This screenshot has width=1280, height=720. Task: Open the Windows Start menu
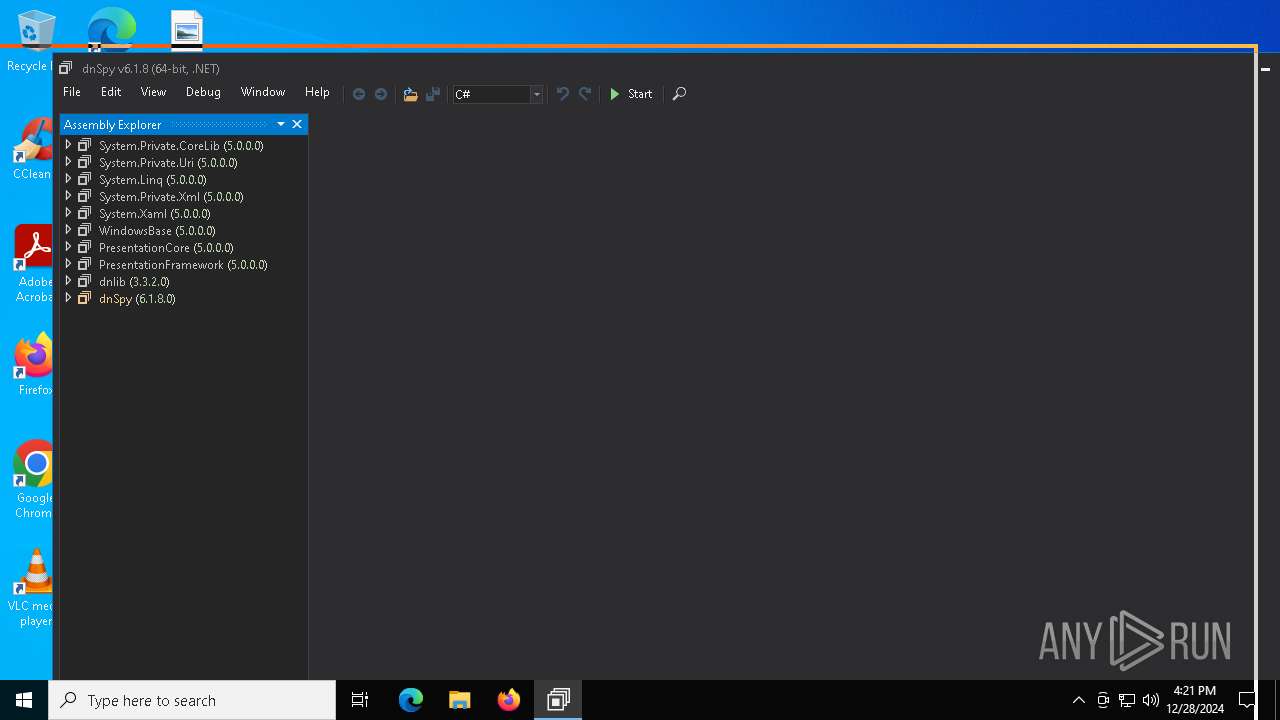point(24,700)
